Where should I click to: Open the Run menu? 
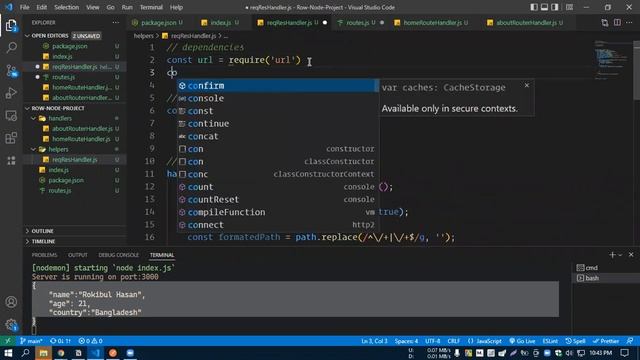click(x=127, y=7)
